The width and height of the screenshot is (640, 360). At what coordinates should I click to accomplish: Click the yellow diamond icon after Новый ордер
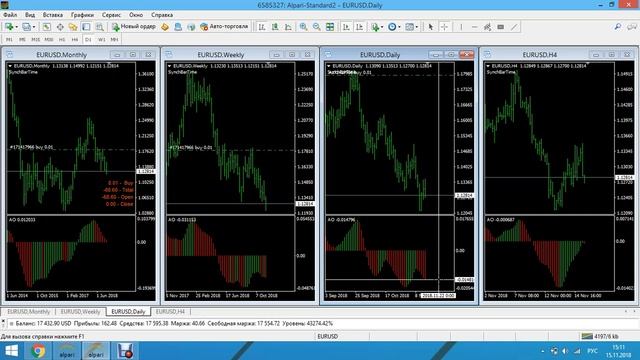point(165,27)
